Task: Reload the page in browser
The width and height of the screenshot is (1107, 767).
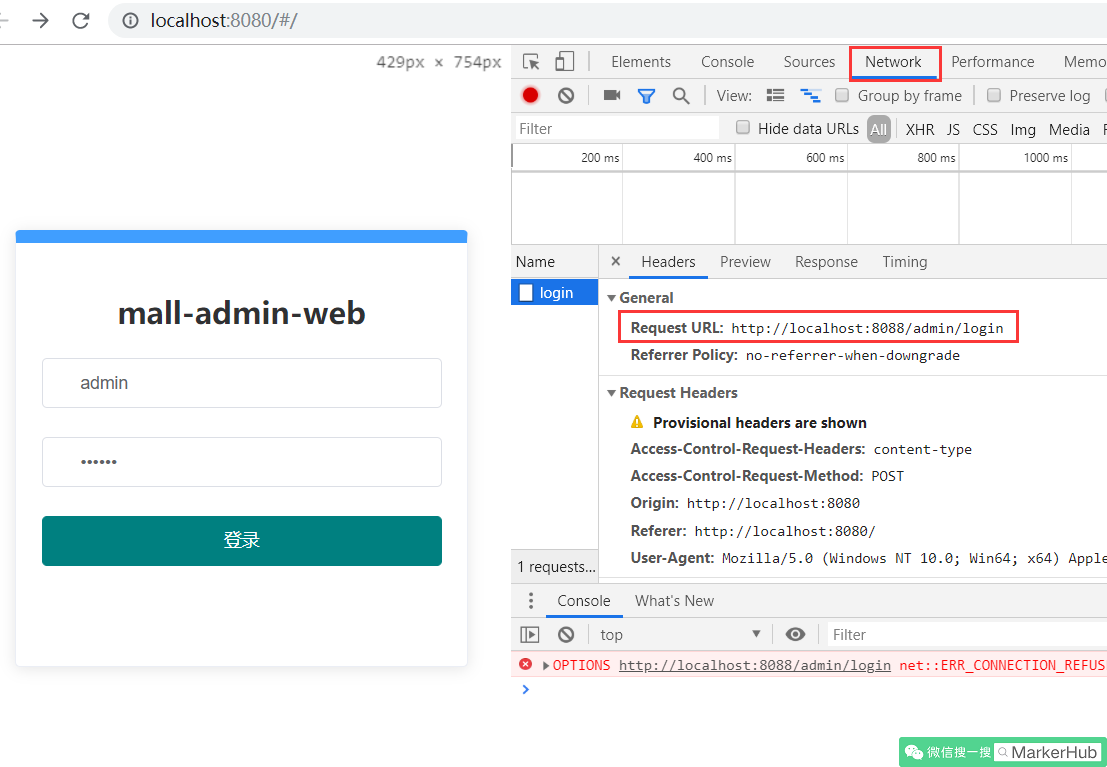Action: pyautogui.click(x=81, y=20)
